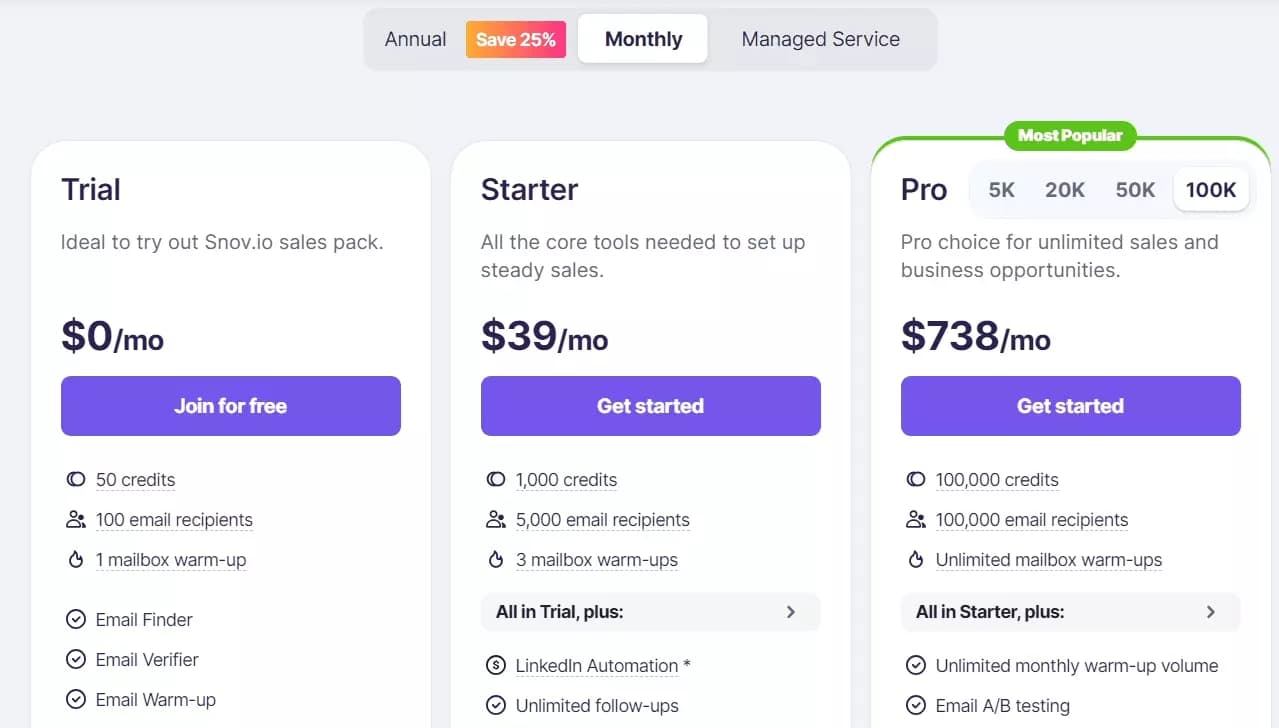Open the Managed Service tab
This screenshot has width=1279, height=728.
820,39
